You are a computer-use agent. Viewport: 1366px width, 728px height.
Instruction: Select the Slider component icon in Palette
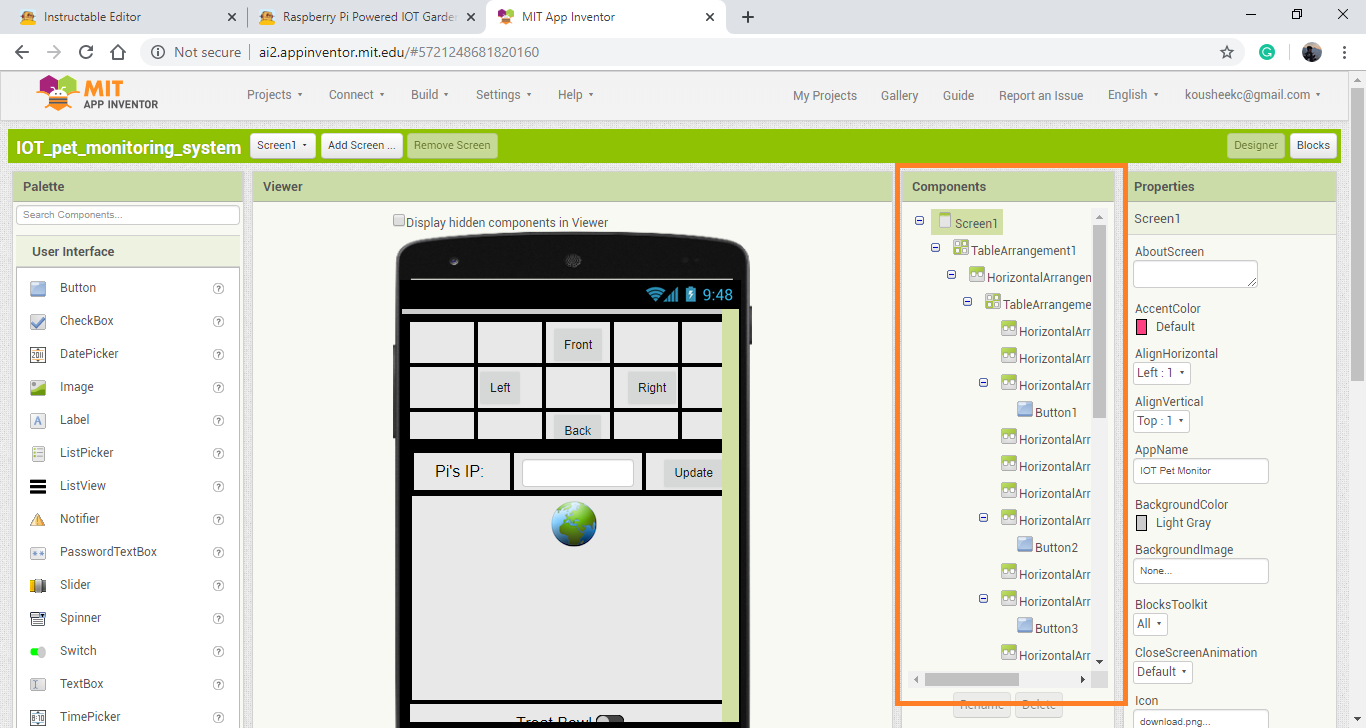(38, 585)
